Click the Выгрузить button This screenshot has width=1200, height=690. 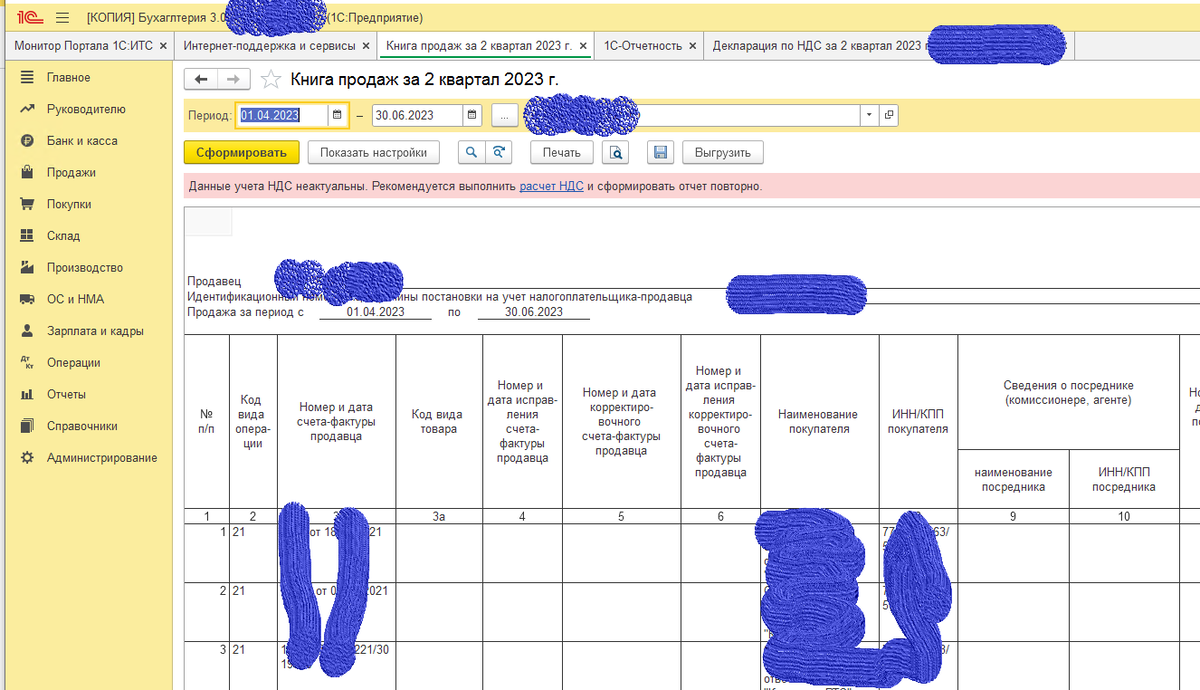(x=723, y=153)
